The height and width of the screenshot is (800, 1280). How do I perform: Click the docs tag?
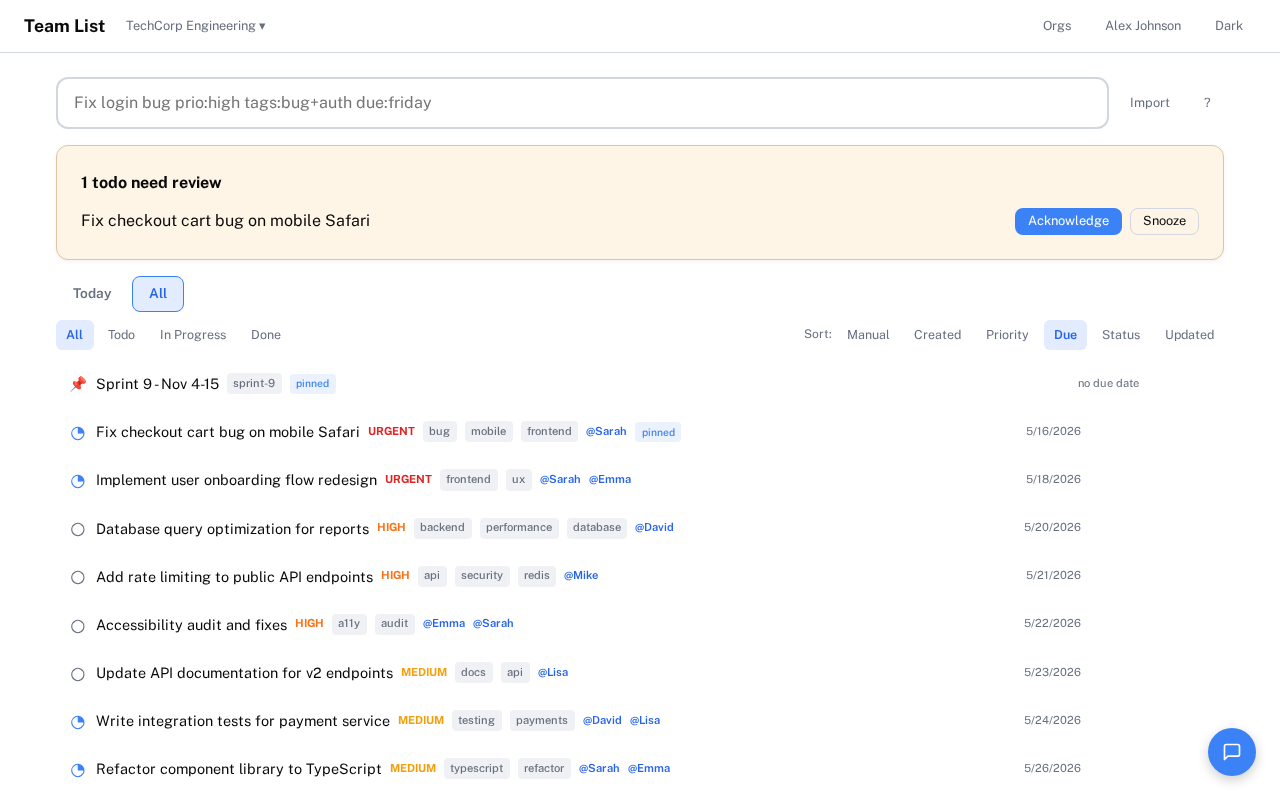474,673
